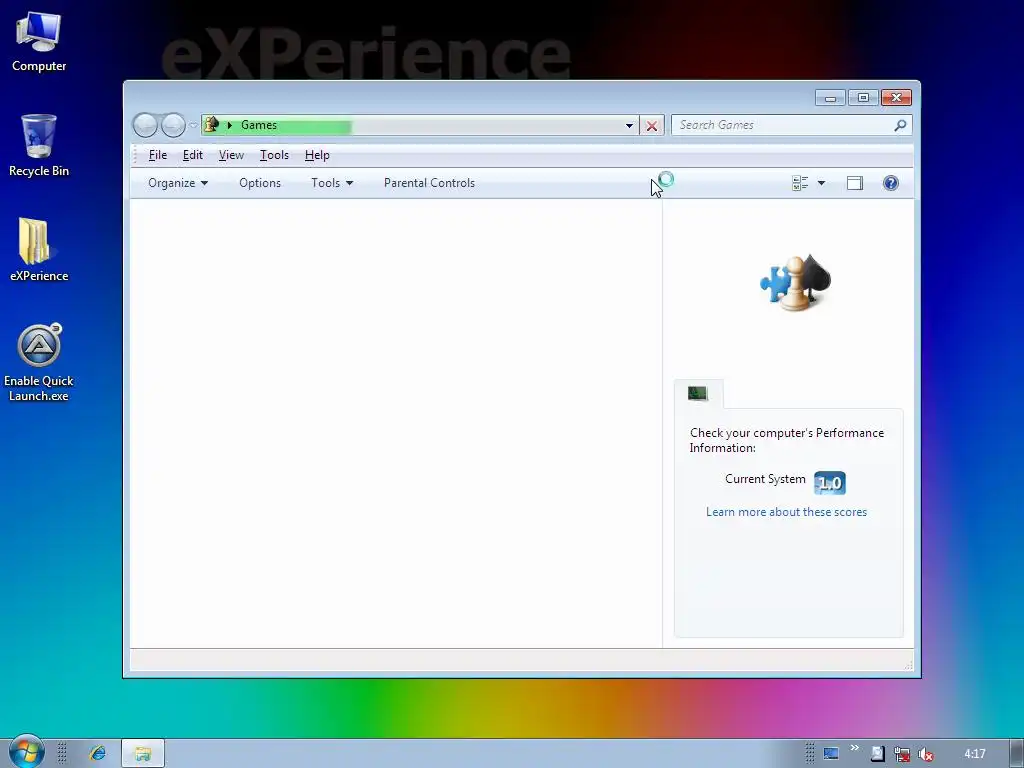Click the breadcrumb arrow before Games
The image size is (1024, 768).
coord(230,125)
